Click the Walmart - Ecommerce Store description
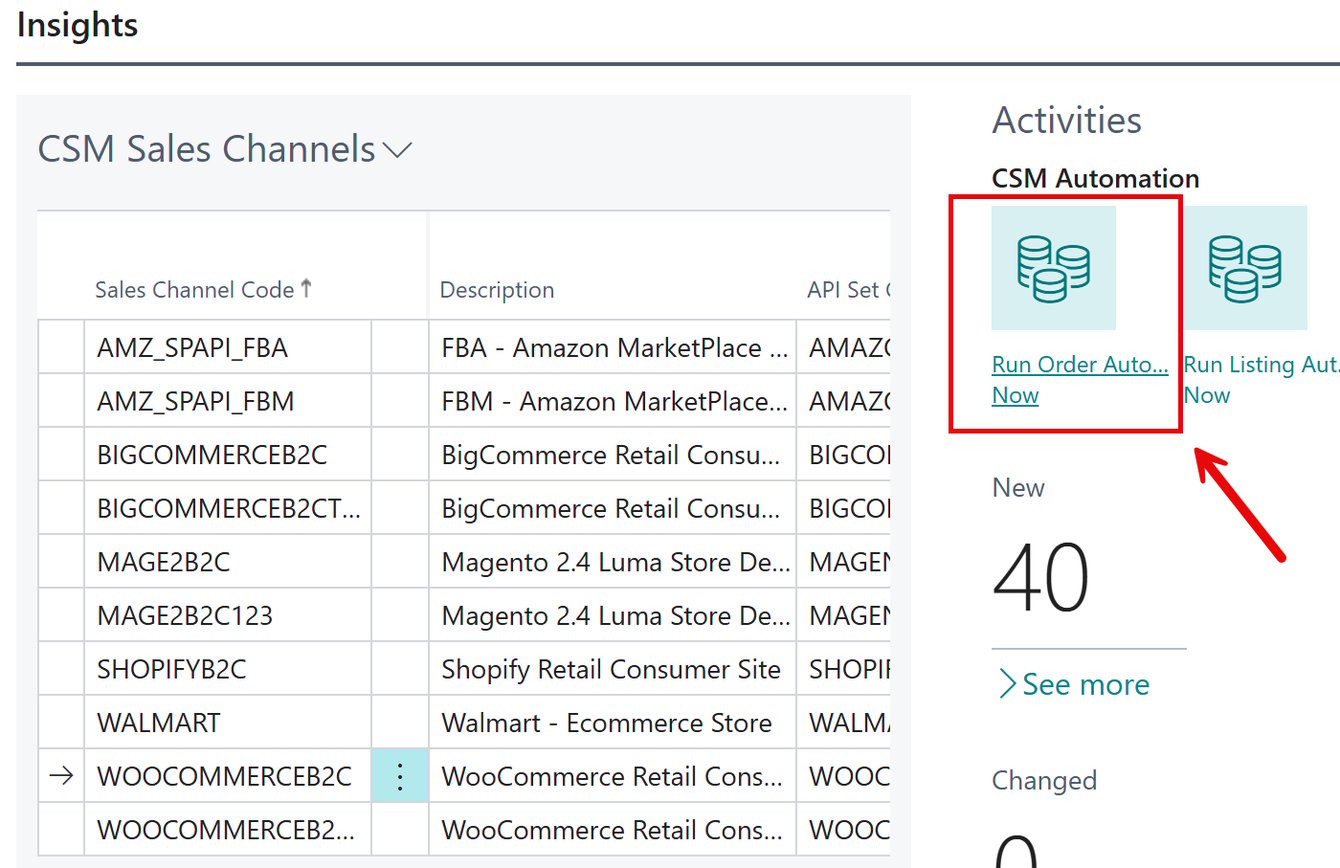Screen dimensions: 1340x868 [607, 723]
